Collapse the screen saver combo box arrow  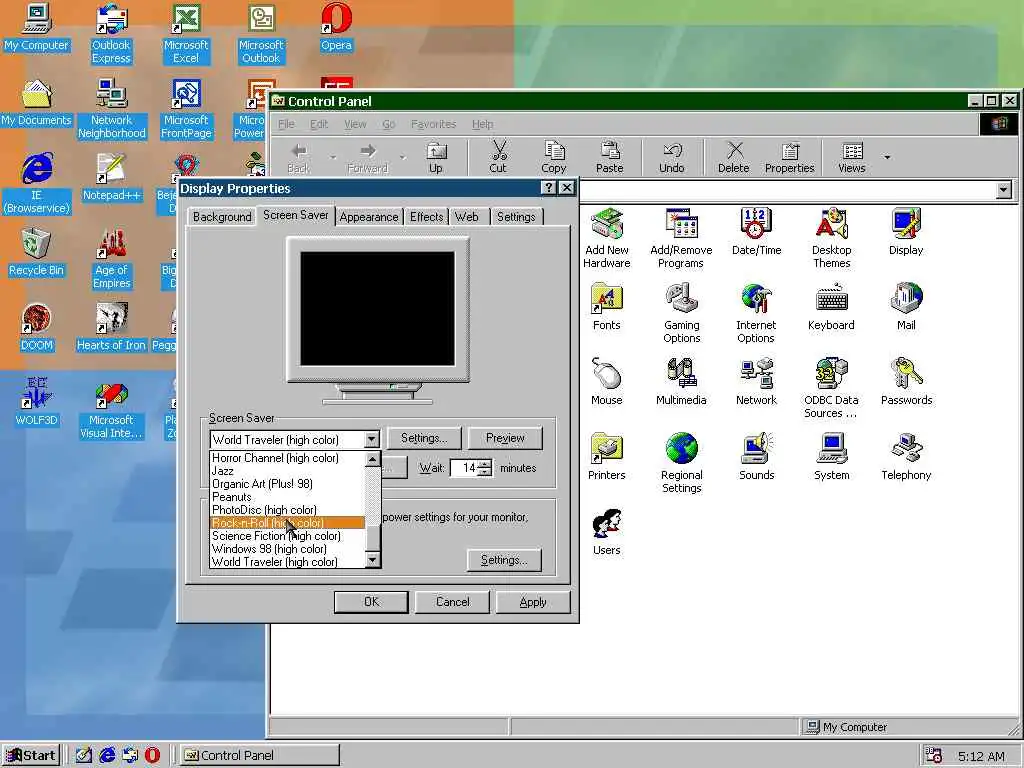371,440
